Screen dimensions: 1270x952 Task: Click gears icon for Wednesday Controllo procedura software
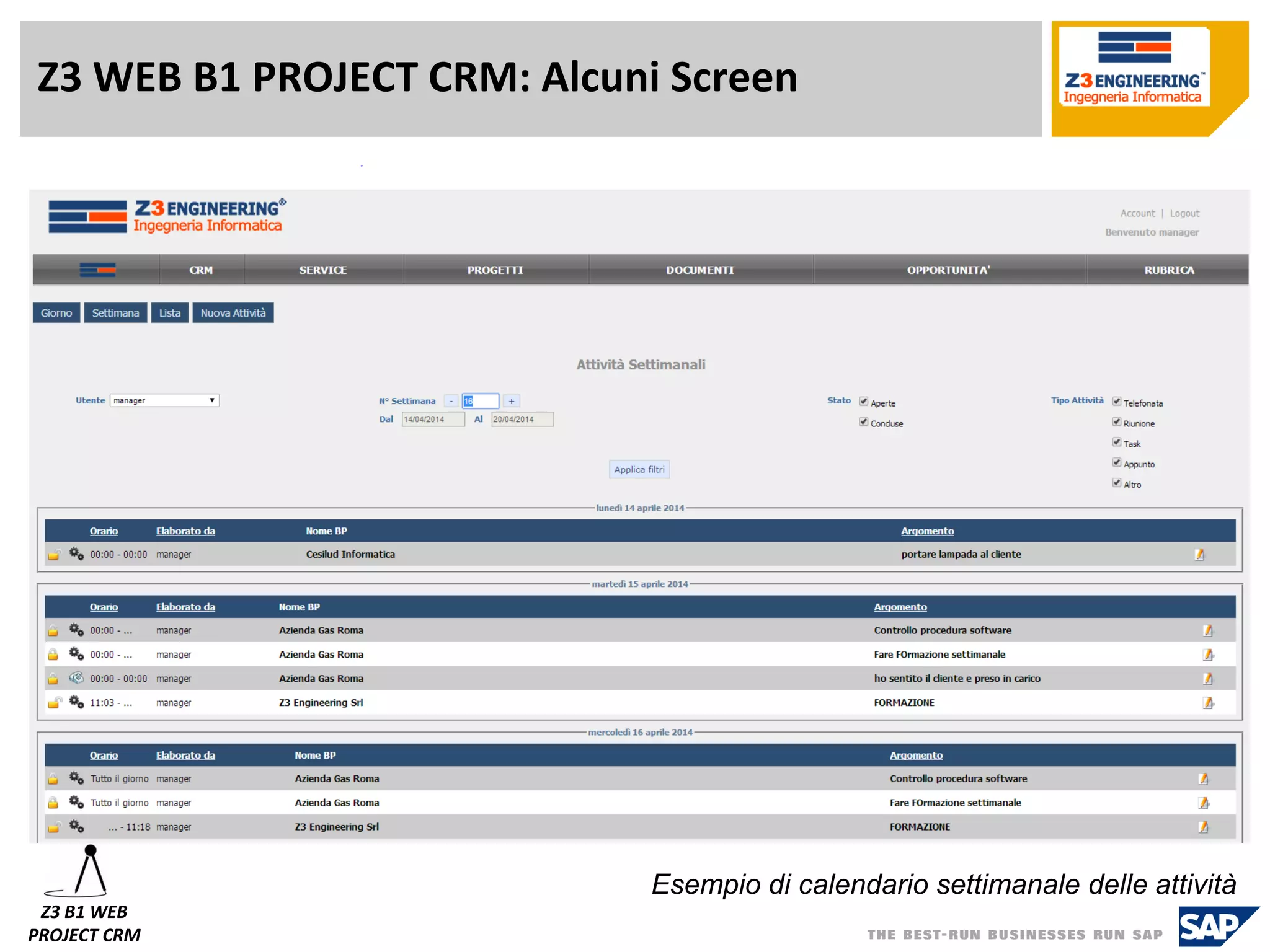[x=76, y=778]
